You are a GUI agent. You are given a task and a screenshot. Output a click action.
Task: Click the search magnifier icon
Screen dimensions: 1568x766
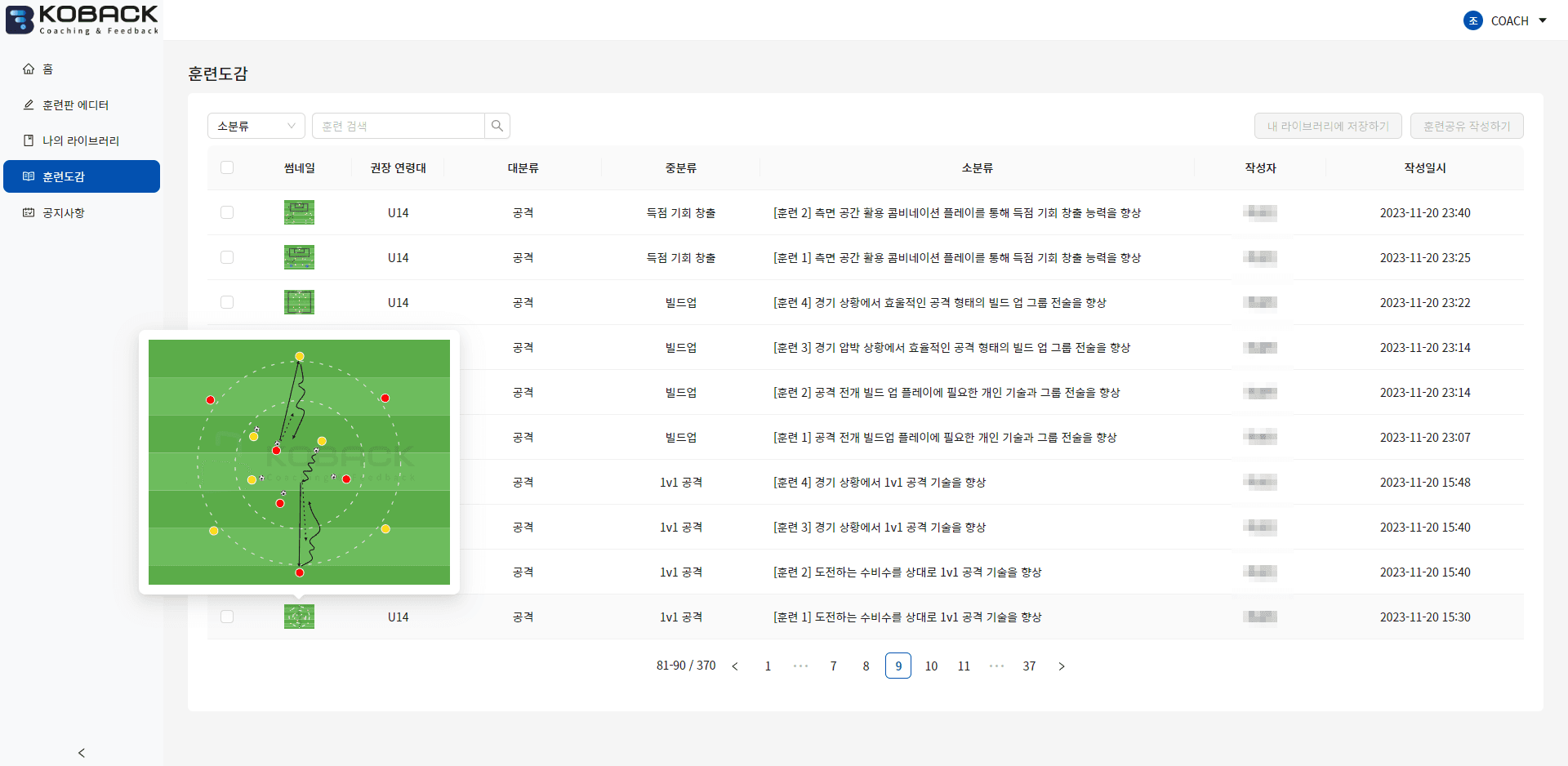click(x=497, y=127)
